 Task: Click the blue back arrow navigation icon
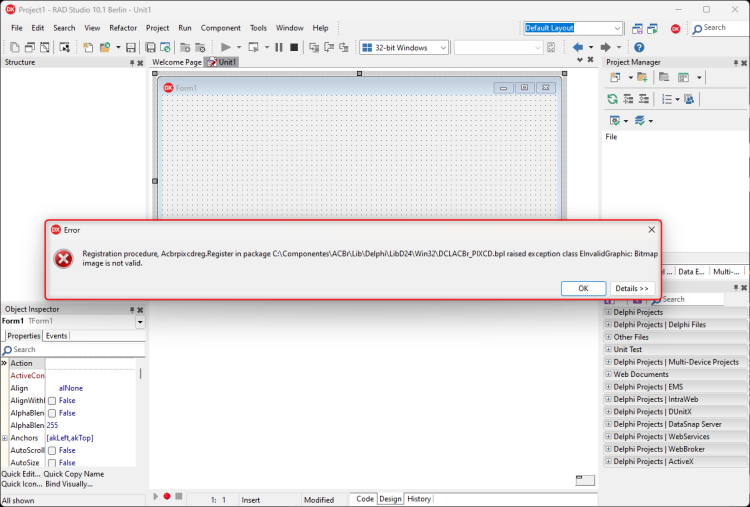coord(578,47)
